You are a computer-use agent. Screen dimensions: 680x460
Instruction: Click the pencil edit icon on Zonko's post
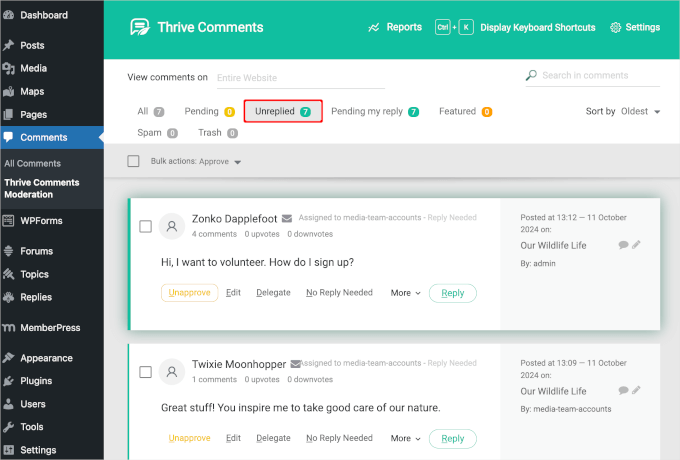[636, 245]
